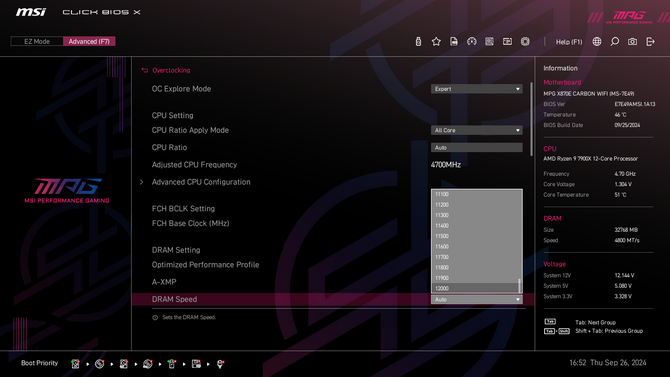Viewport: 670px width, 377px height.
Task: Open OC Explore Mode dropdown set to Expert
Action: [x=476, y=89]
